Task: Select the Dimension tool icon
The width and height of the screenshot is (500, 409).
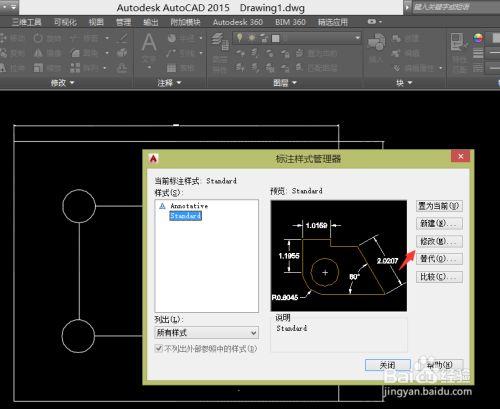Action: pyautogui.click(x=172, y=38)
